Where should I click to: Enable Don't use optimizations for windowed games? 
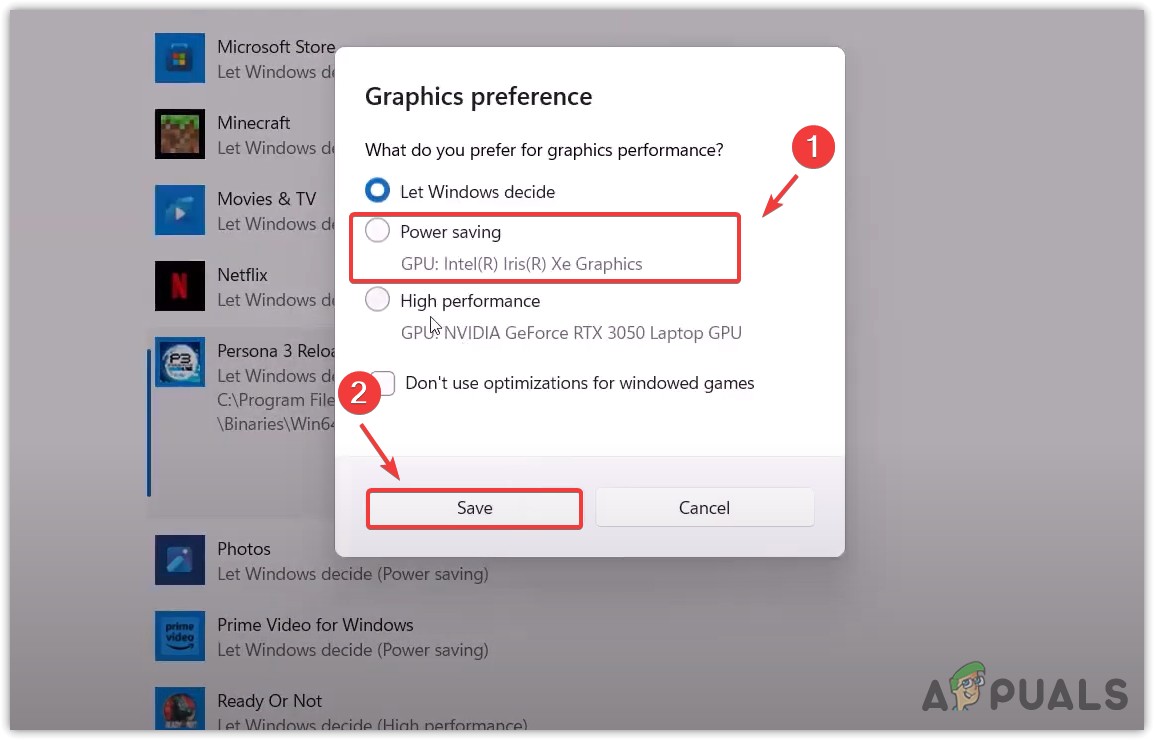click(x=385, y=383)
